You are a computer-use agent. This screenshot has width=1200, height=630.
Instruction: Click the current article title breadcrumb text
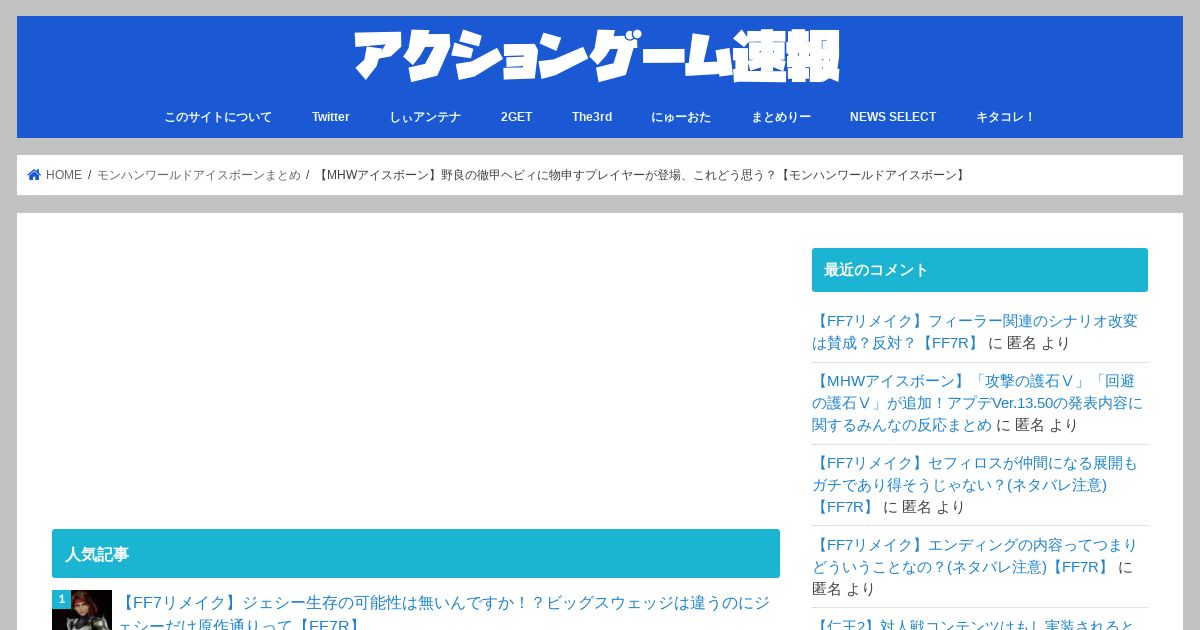point(642,175)
